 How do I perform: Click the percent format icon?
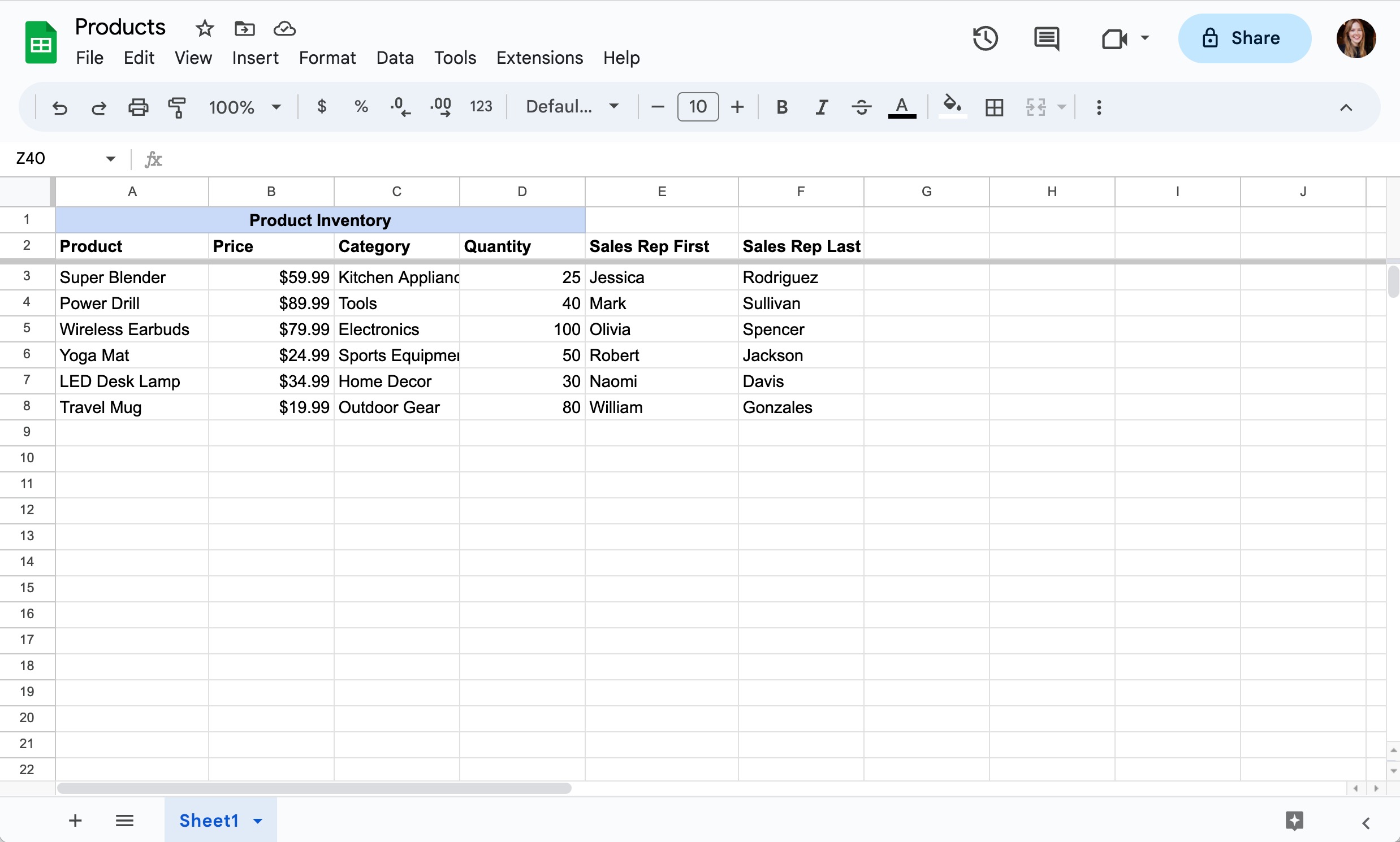tap(361, 107)
